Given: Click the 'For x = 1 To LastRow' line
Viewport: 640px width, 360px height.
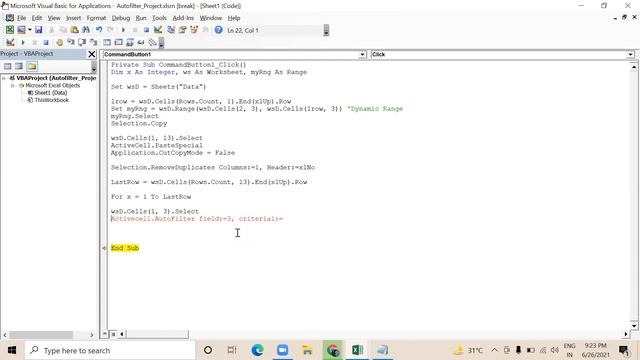Looking at the screenshot, I should (x=151, y=197).
